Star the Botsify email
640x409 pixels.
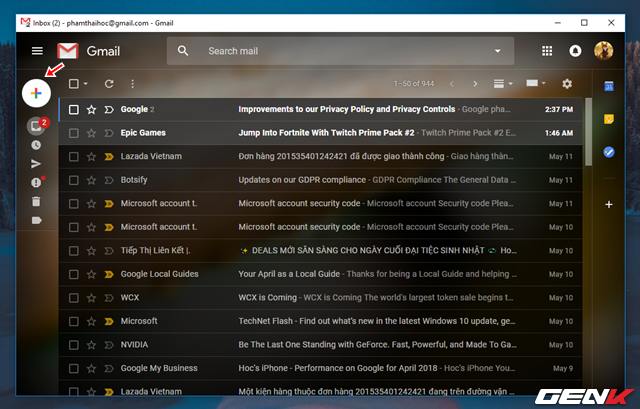(x=91, y=180)
